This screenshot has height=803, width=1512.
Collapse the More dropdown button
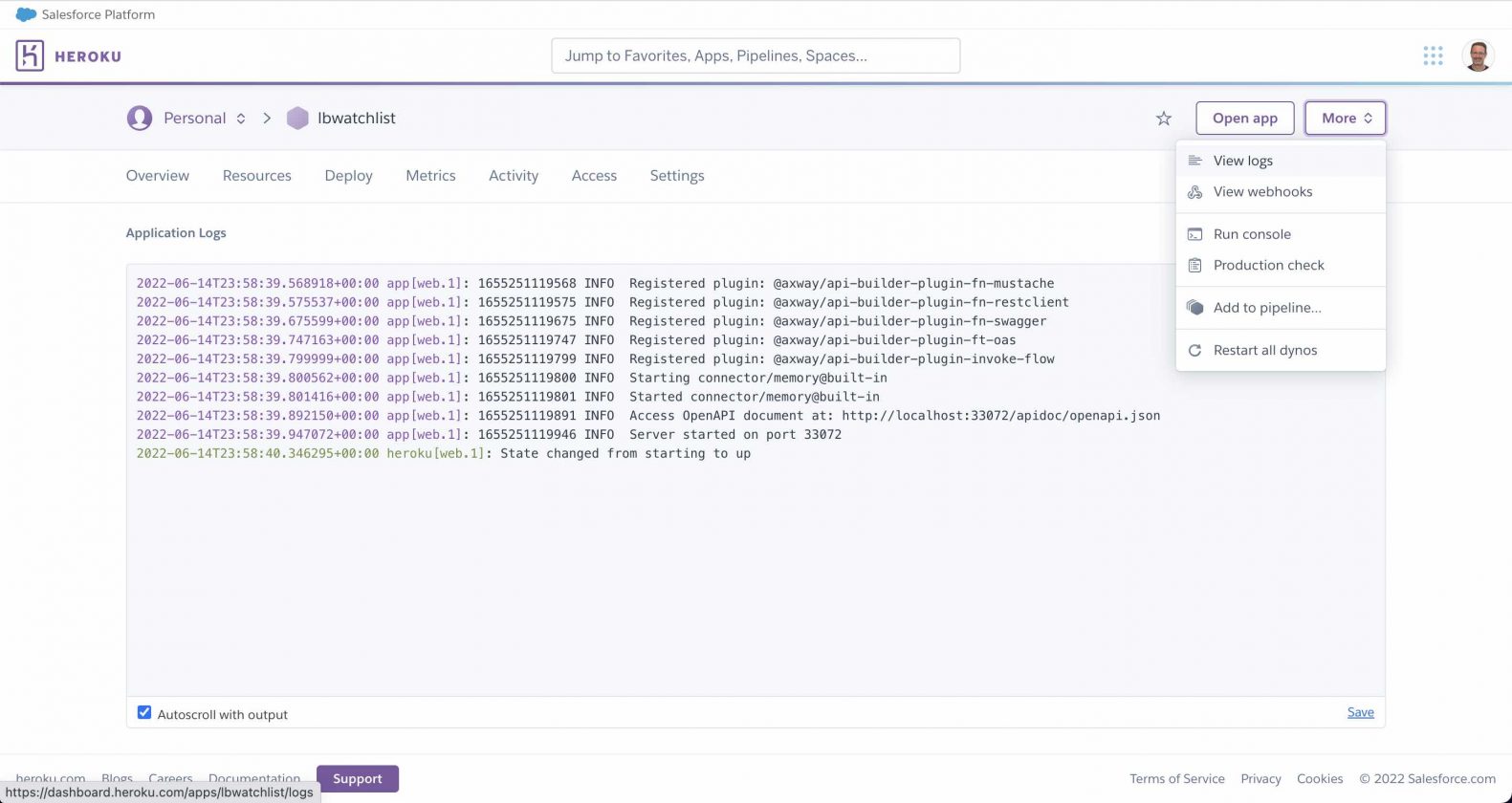click(x=1345, y=119)
